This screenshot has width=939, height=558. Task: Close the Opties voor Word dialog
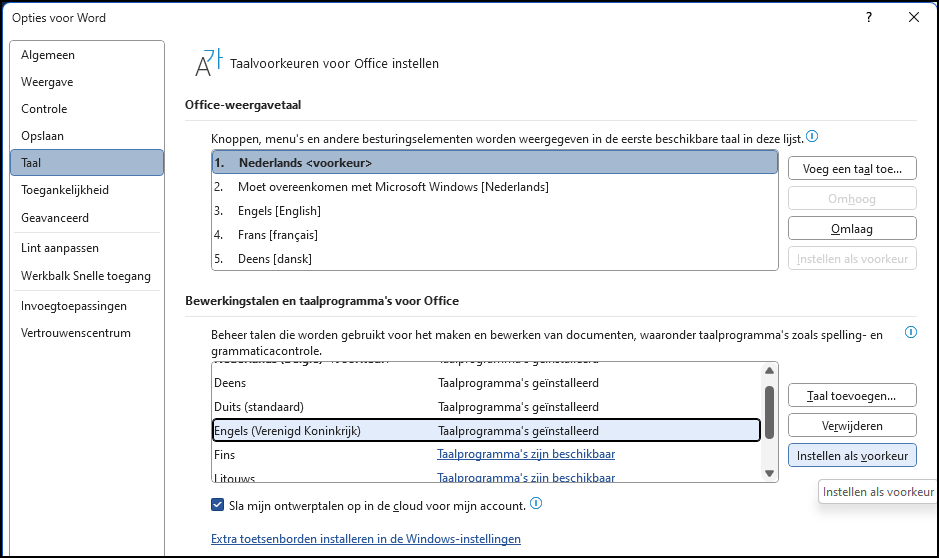pyautogui.click(x=914, y=17)
